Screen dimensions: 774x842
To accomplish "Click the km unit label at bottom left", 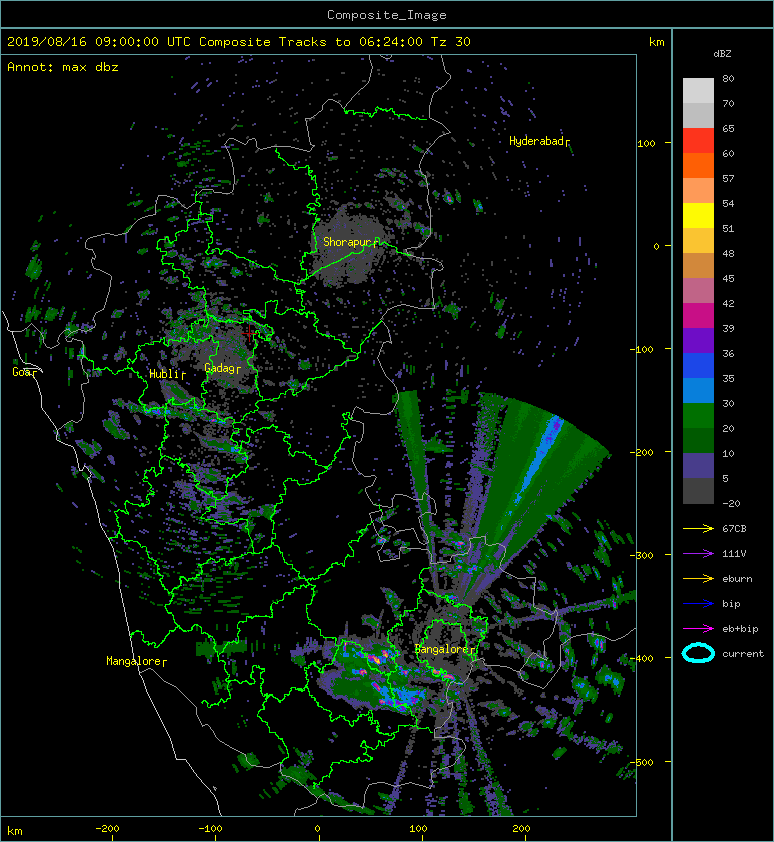I will tap(15, 831).
